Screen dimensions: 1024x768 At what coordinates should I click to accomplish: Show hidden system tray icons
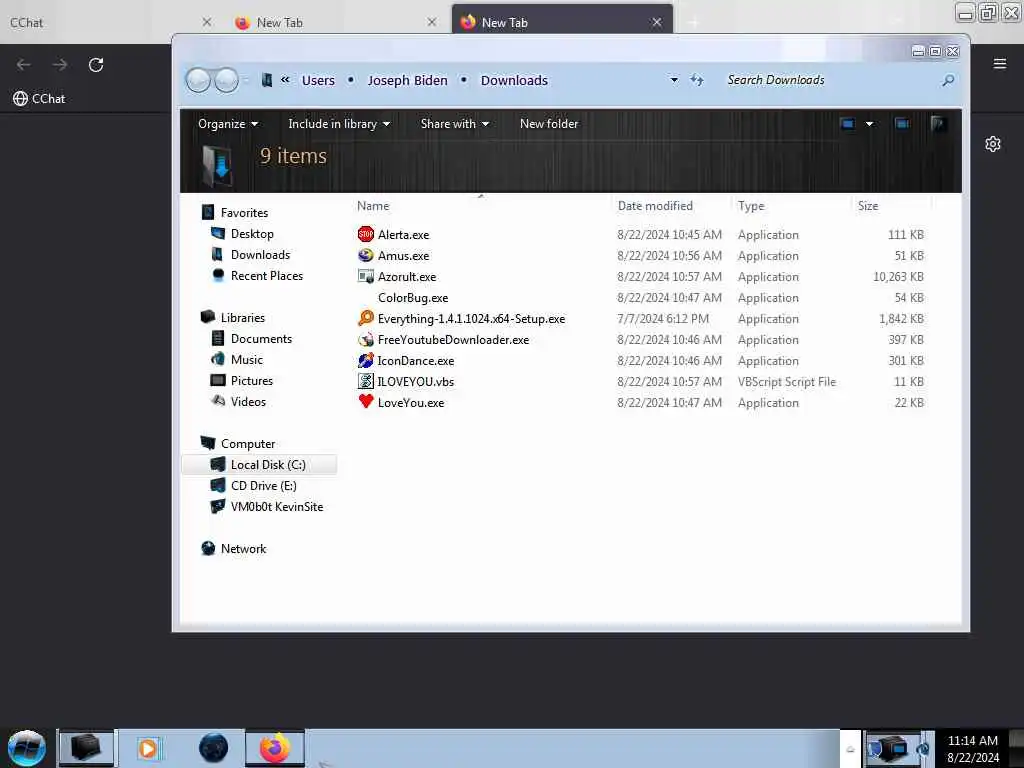pos(850,748)
